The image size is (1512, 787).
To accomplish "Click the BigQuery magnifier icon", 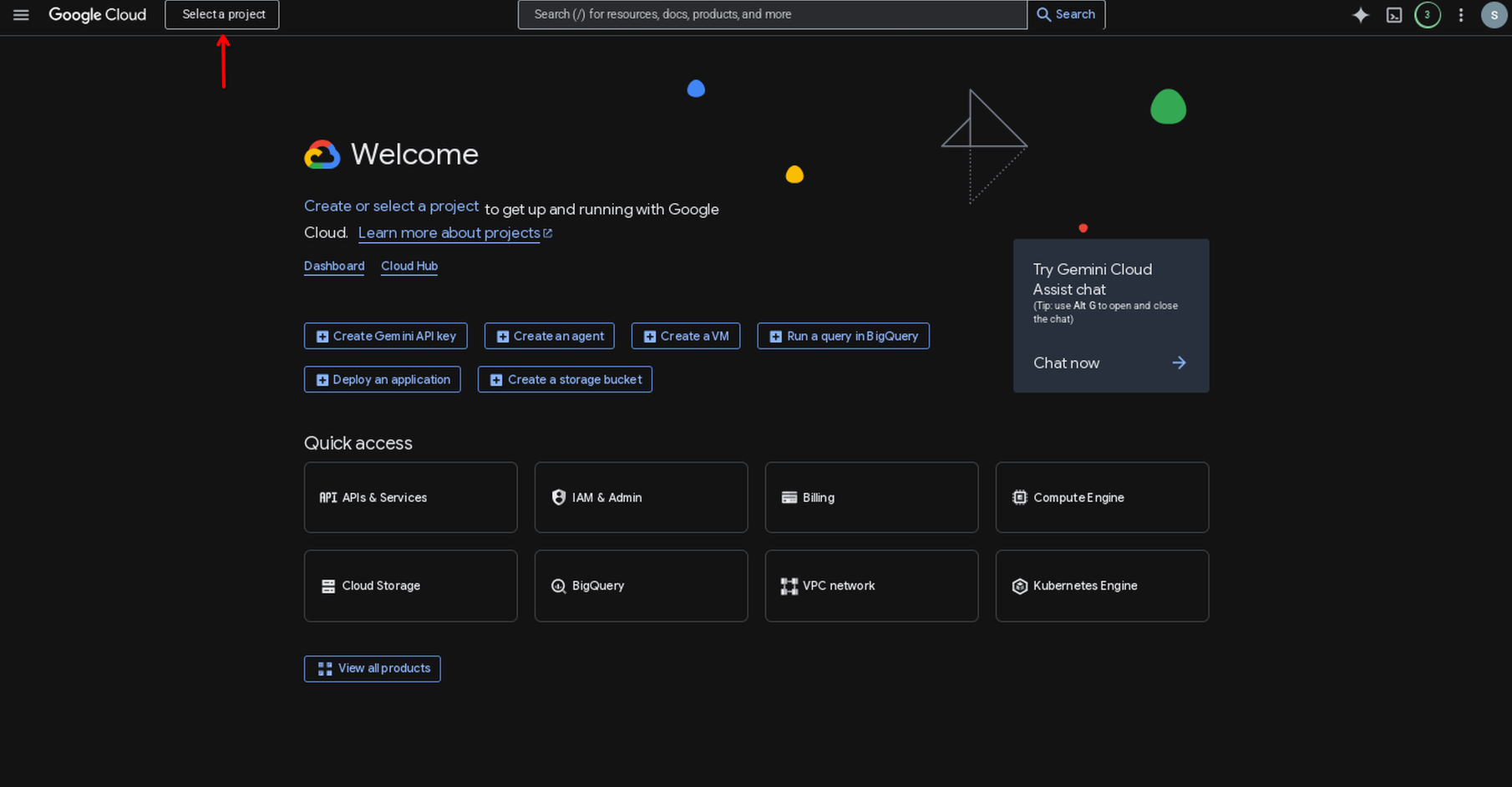I will [x=559, y=586].
